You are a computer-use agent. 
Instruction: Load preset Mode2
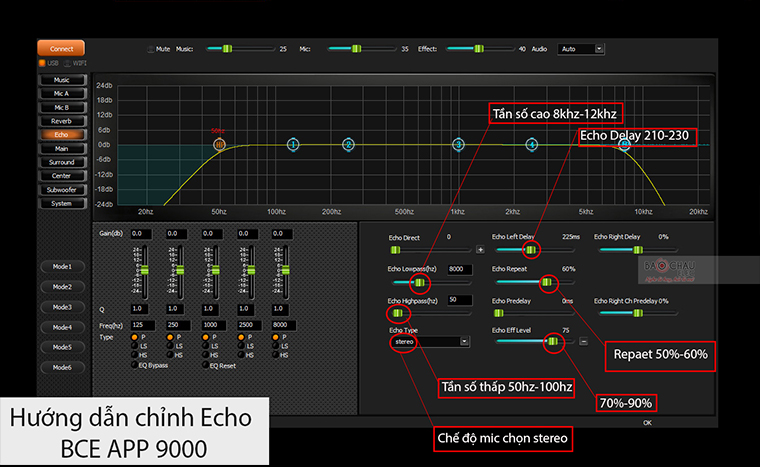63,287
